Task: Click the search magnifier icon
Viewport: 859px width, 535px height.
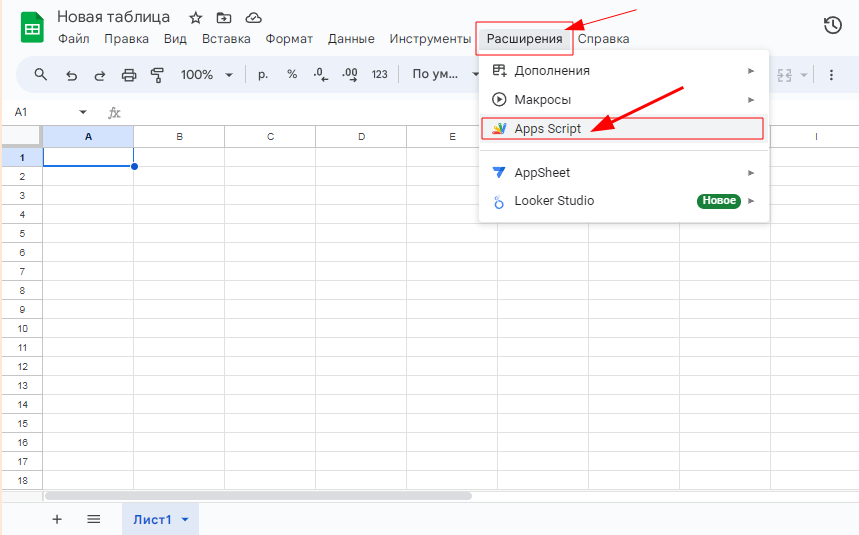Action: click(x=41, y=74)
